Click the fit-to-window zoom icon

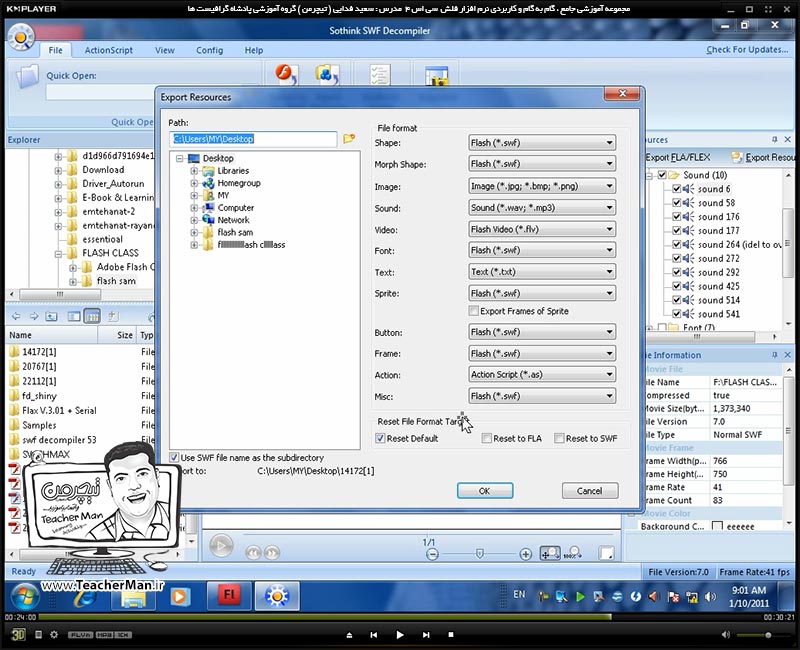[550, 553]
